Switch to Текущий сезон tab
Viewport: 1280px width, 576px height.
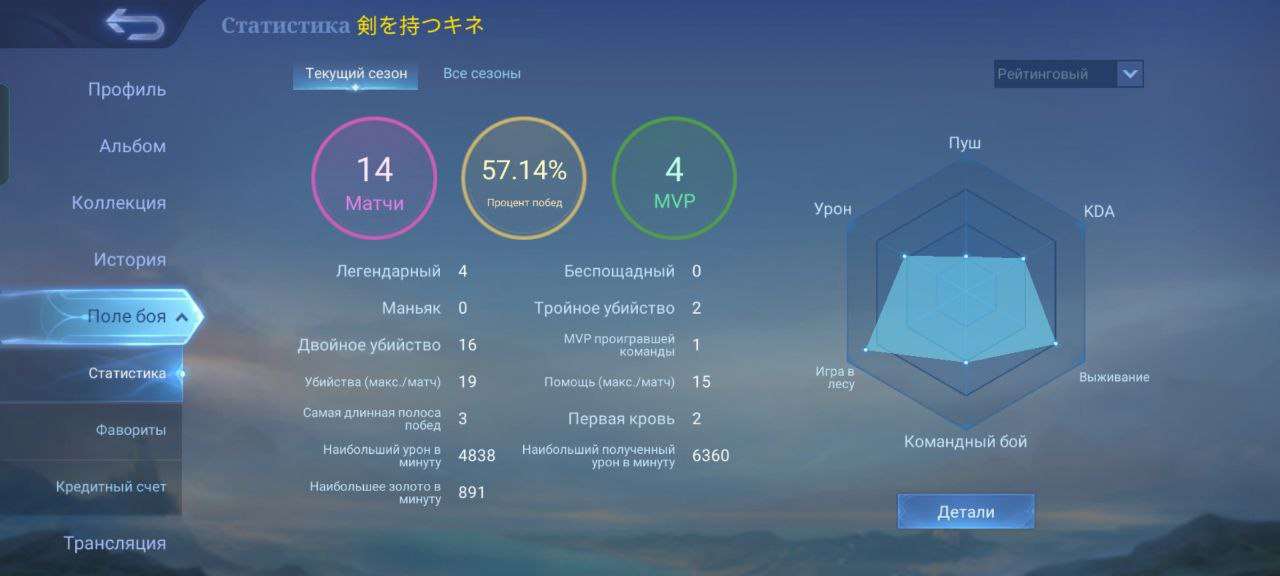(356, 74)
